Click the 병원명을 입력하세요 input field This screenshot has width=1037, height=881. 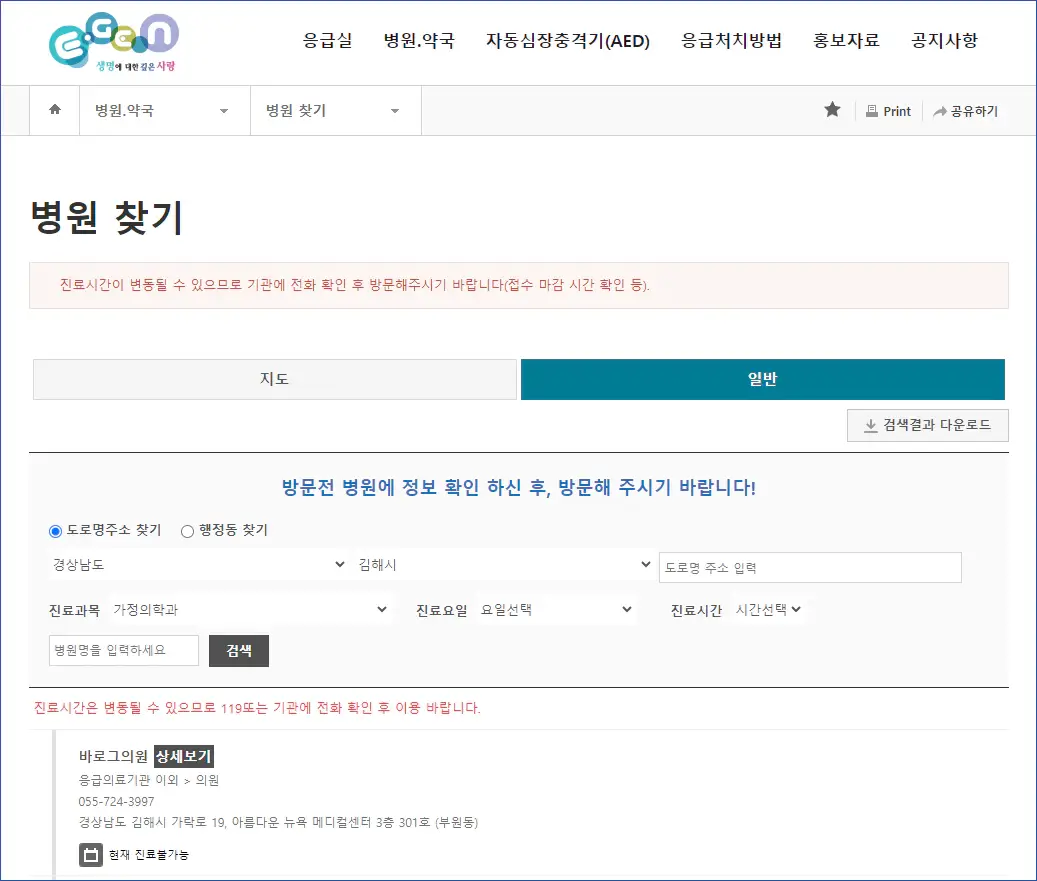click(123, 649)
